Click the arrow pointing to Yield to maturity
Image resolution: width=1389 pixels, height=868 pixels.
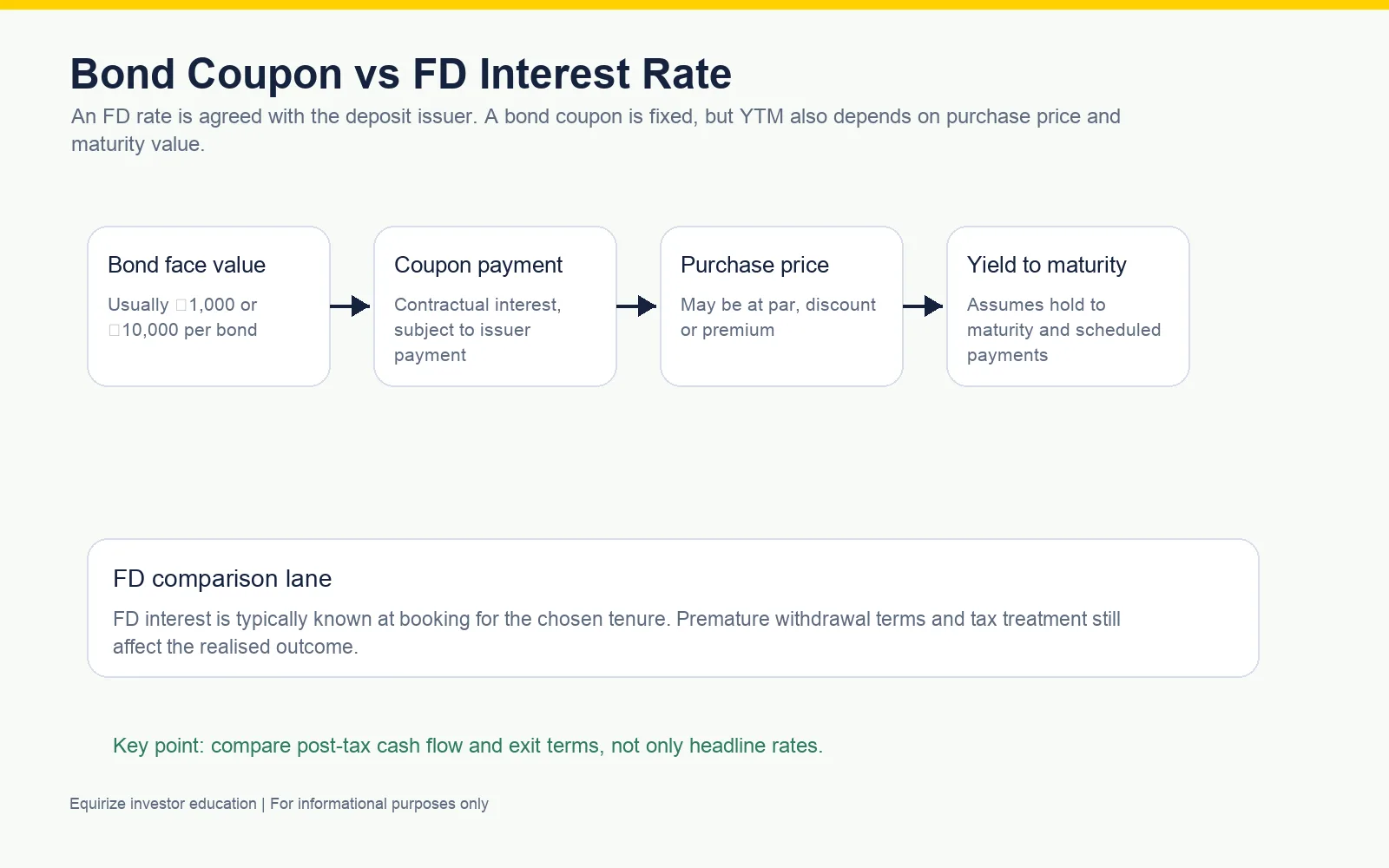tap(924, 306)
